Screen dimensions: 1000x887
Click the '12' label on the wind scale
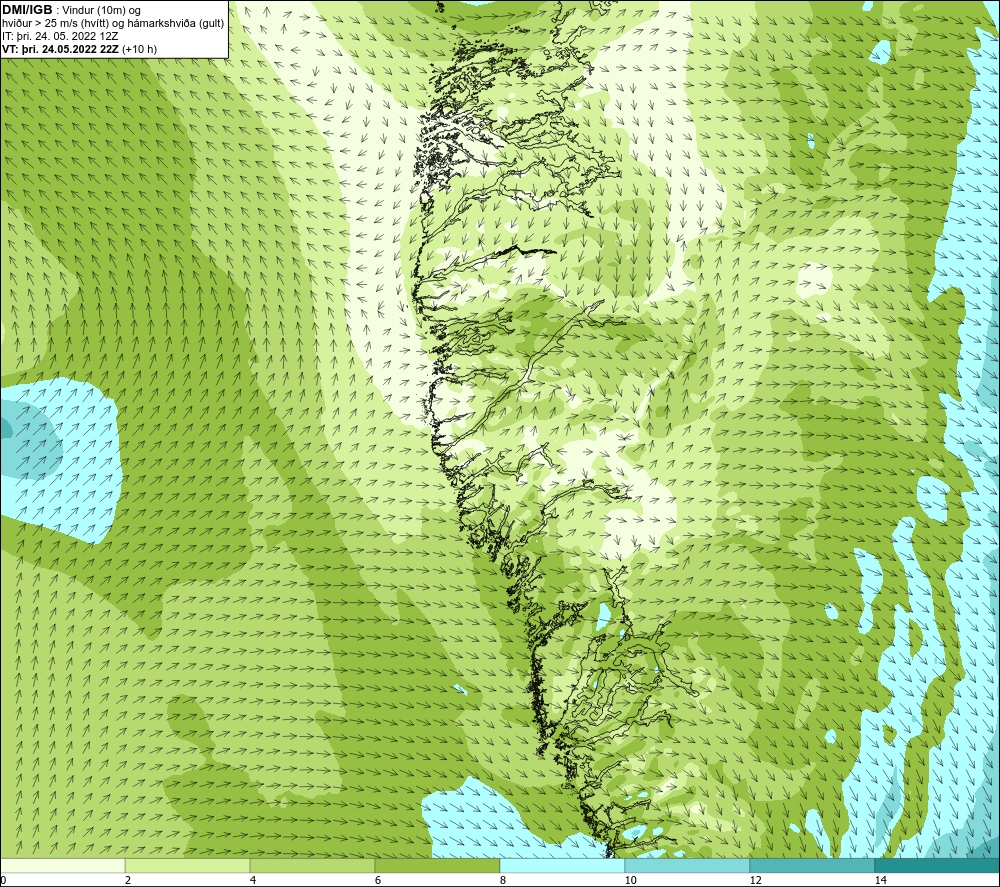pyautogui.click(x=755, y=881)
